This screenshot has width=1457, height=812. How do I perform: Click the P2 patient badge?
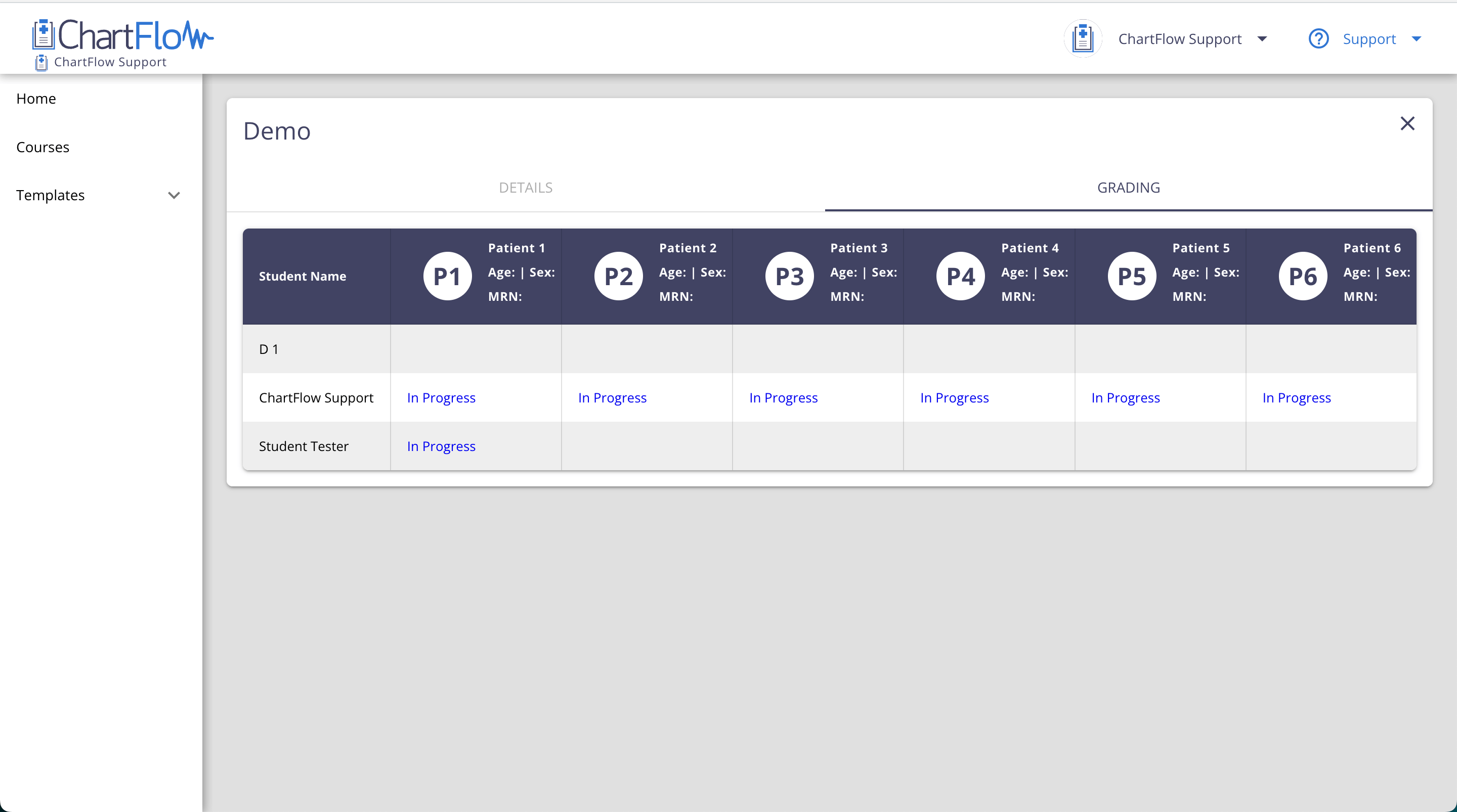618,276
